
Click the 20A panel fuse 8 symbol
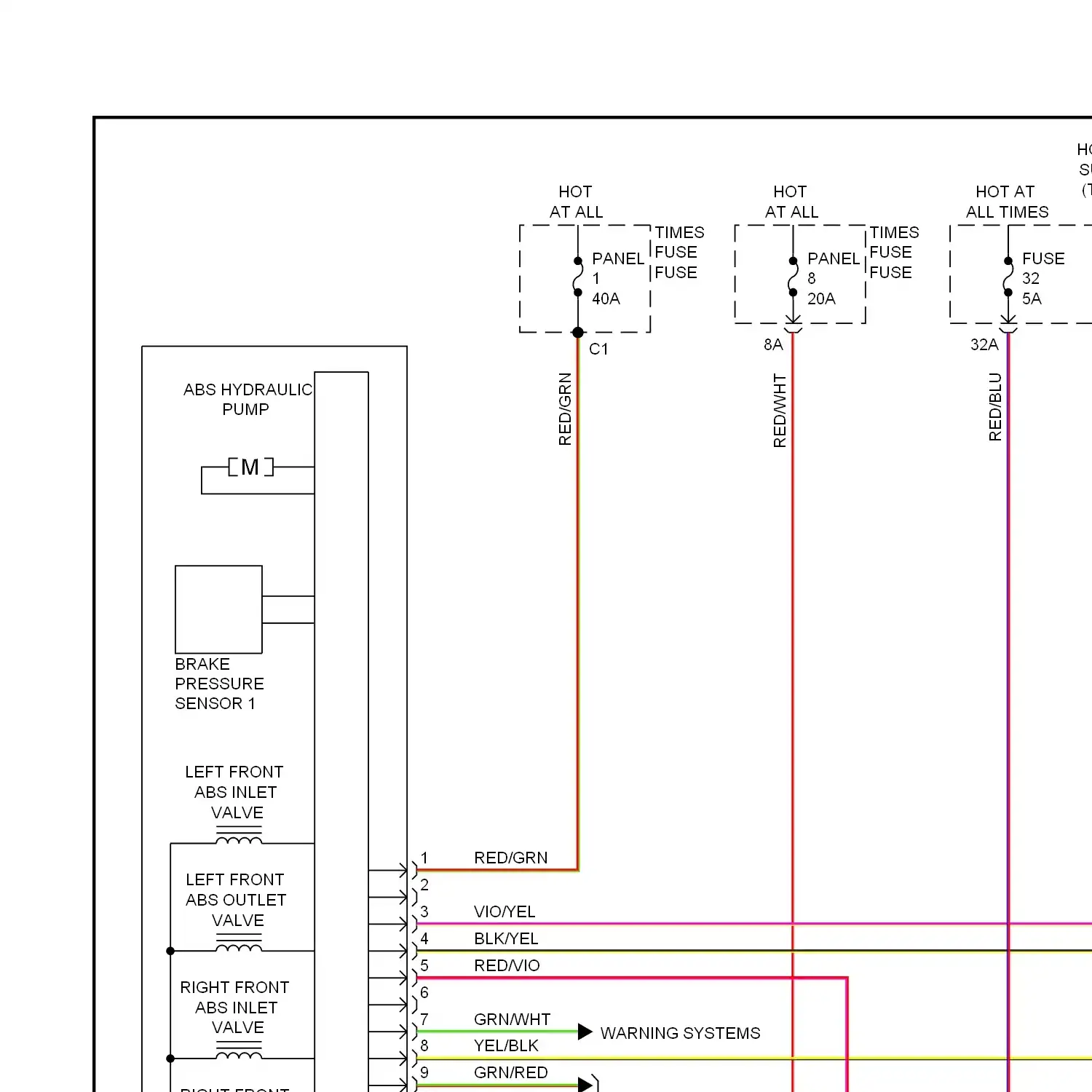coord(793,277)
